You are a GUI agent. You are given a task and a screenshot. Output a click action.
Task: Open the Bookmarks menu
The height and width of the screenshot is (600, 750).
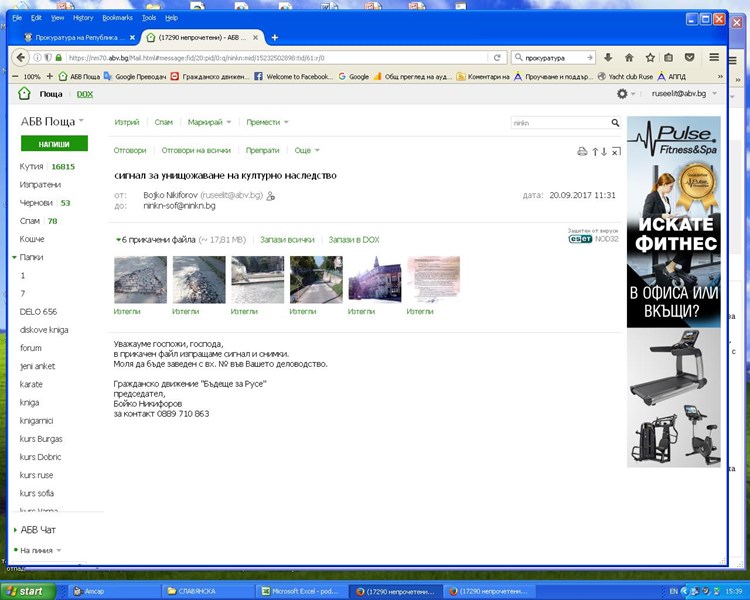click(117, 18)
